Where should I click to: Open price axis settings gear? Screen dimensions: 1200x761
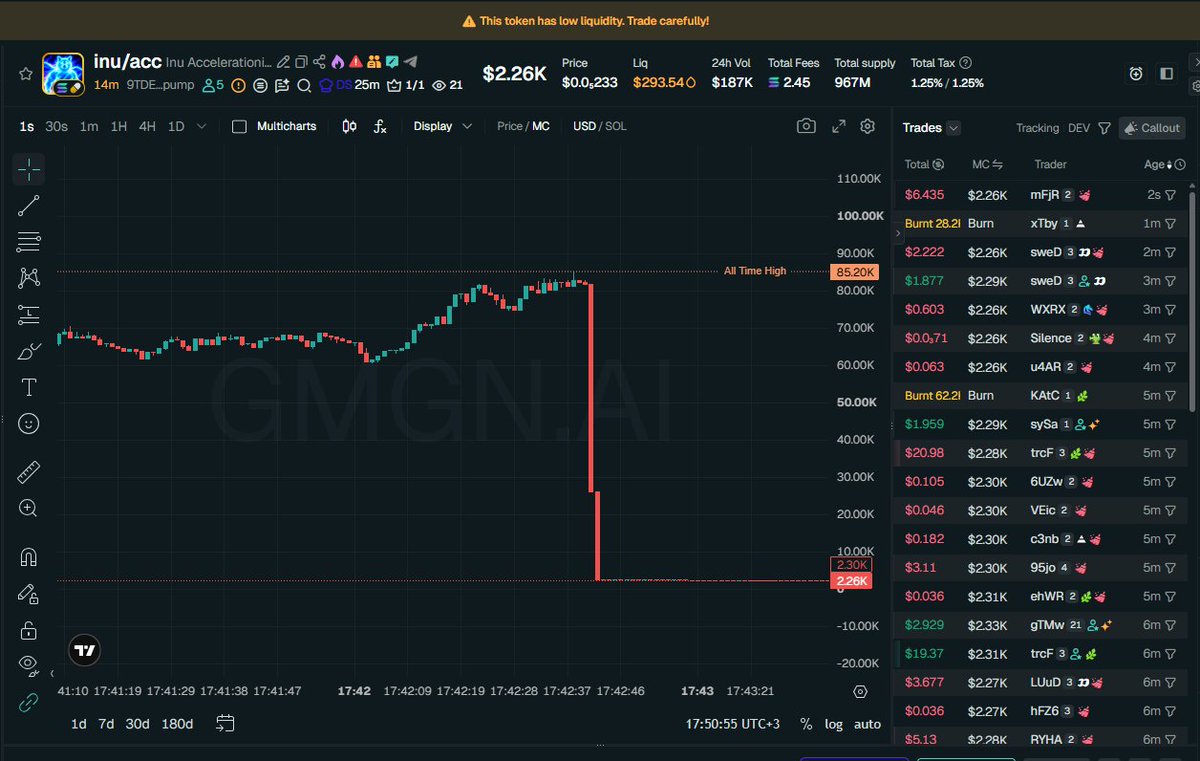(860, 692)
